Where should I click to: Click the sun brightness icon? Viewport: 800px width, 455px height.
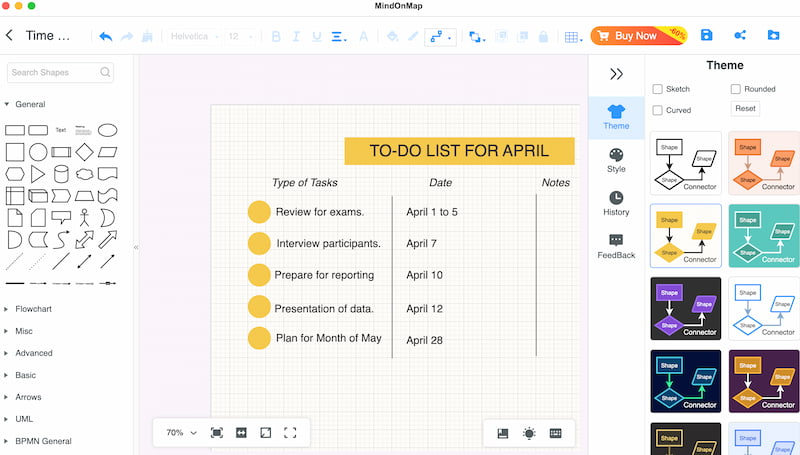pos(529,434)
